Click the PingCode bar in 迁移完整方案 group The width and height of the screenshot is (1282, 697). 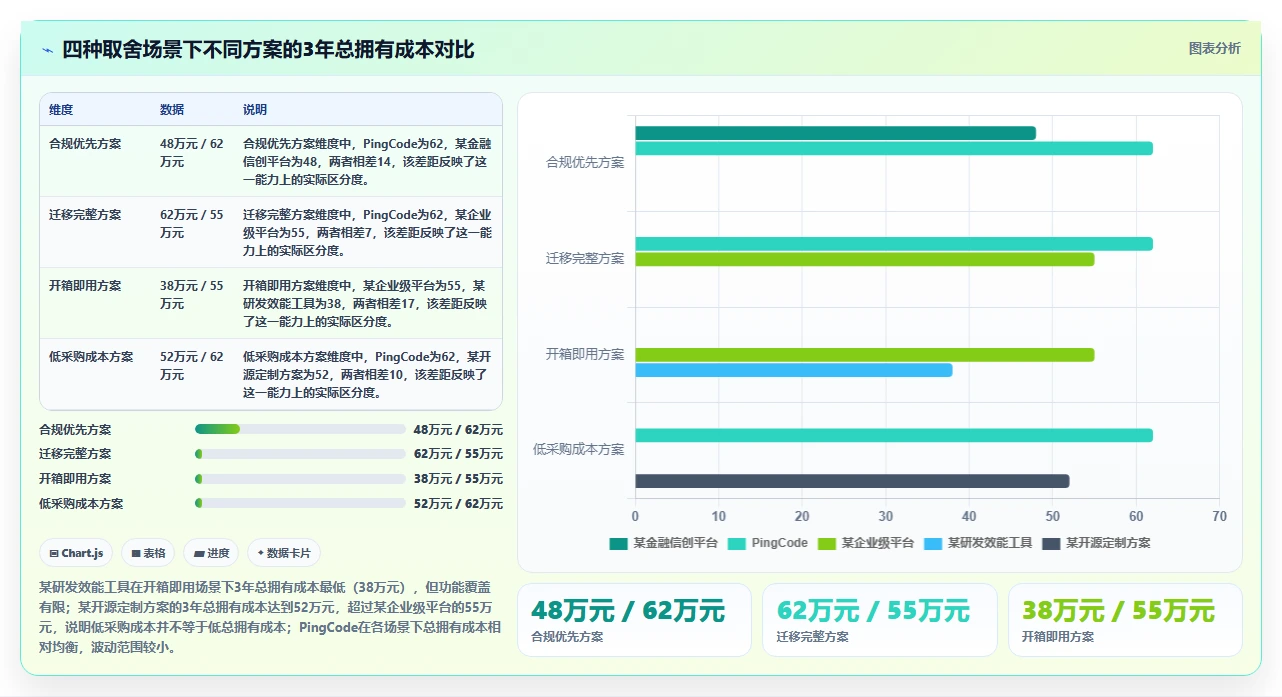point(894,244)
